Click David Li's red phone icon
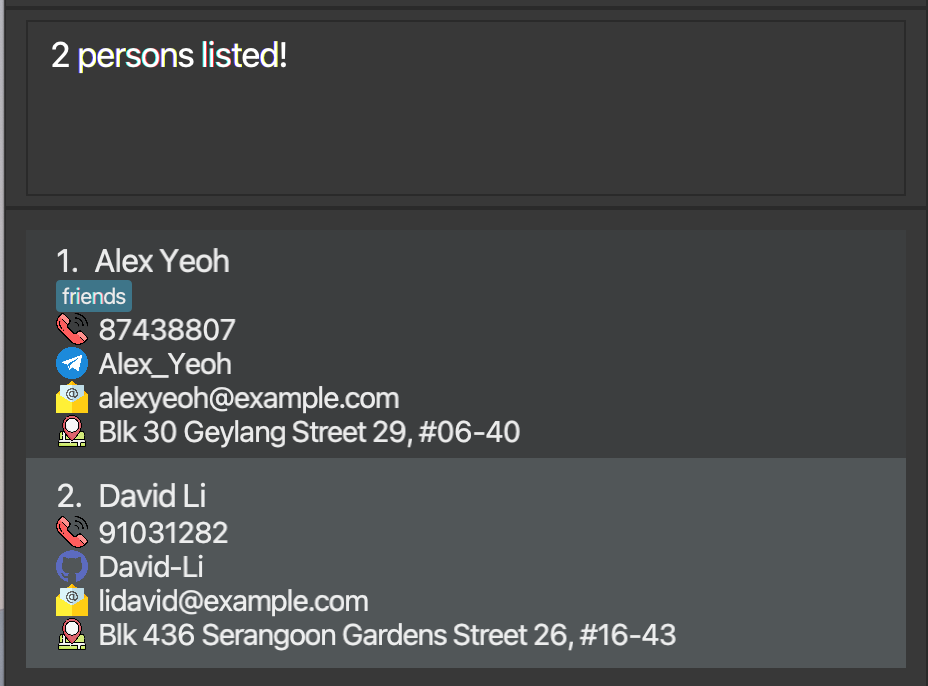Viewport: 928px width, 686px height. (72, 532)
